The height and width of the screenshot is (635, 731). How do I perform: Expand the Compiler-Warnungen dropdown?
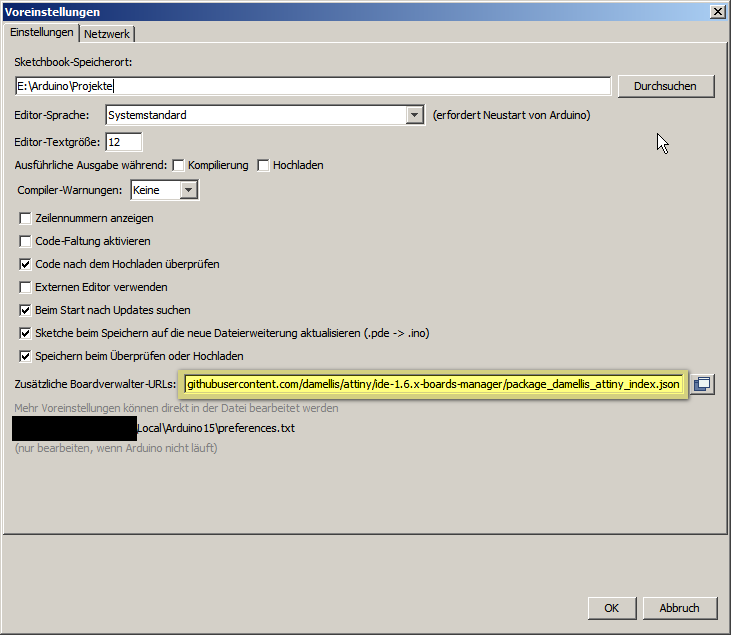pyautogui.click(x=189, y=190)
